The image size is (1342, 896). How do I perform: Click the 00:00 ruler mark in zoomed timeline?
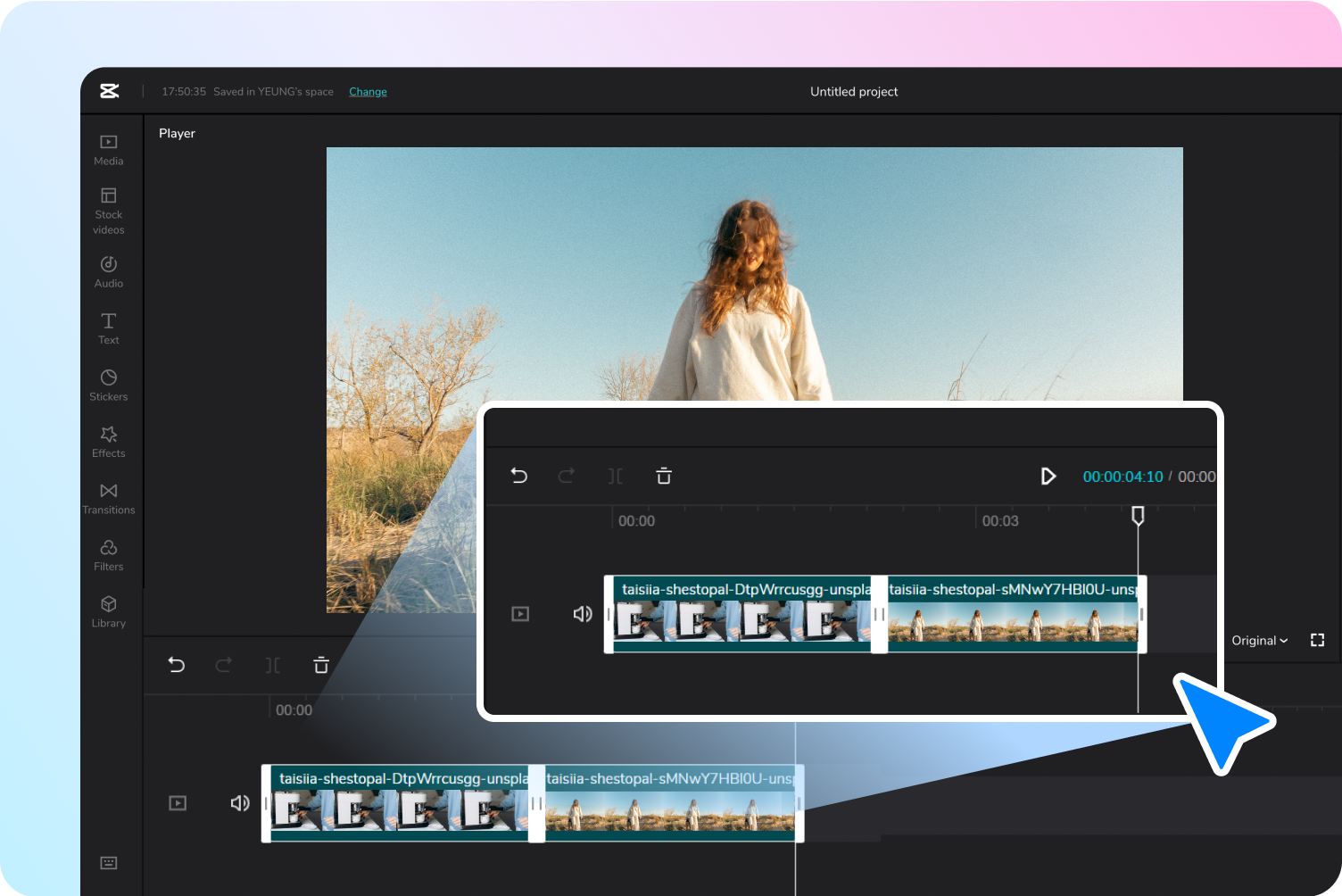point(636,521)
